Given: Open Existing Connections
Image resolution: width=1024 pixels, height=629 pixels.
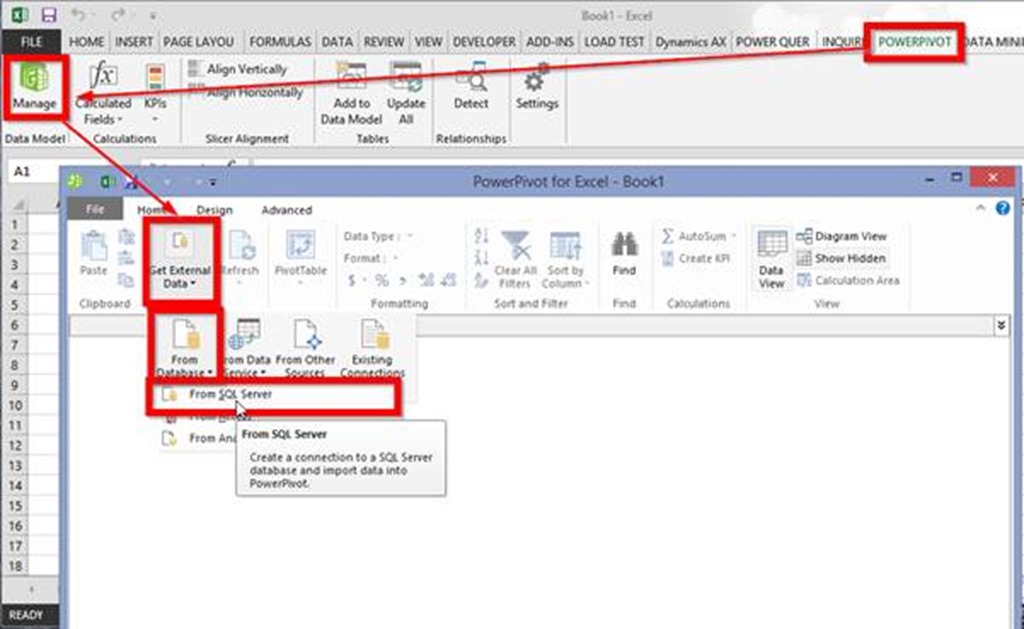Looking at the screenshot, I should click(372, 348).
